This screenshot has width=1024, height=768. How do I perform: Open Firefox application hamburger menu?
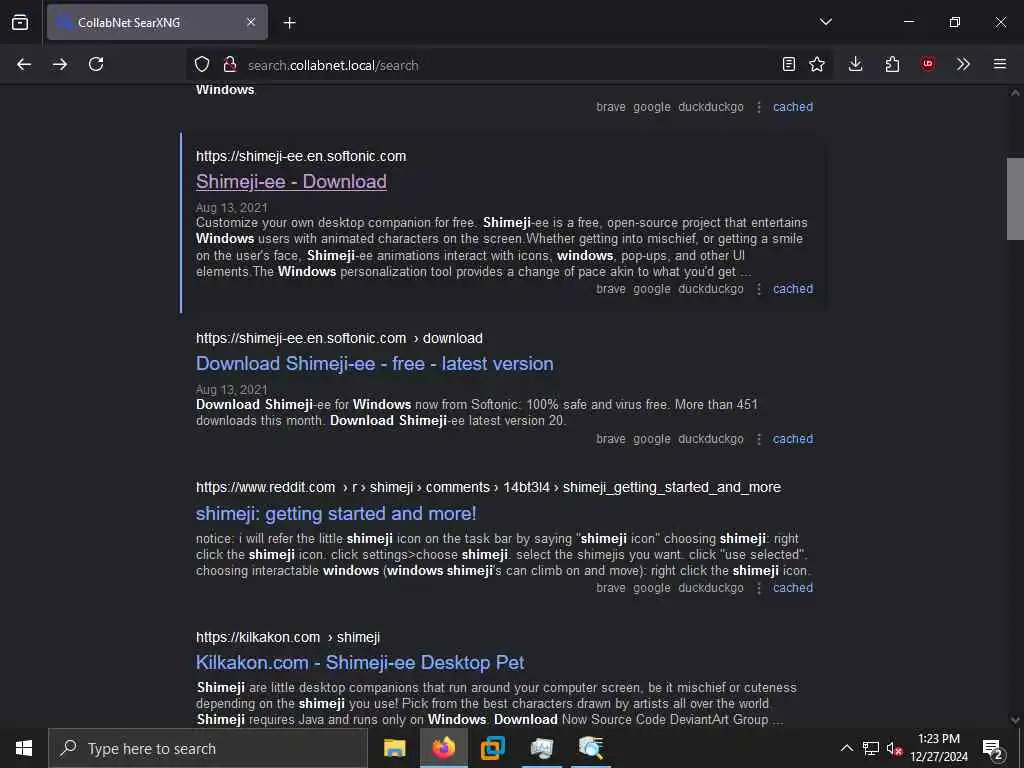[x=1000, y=64]
